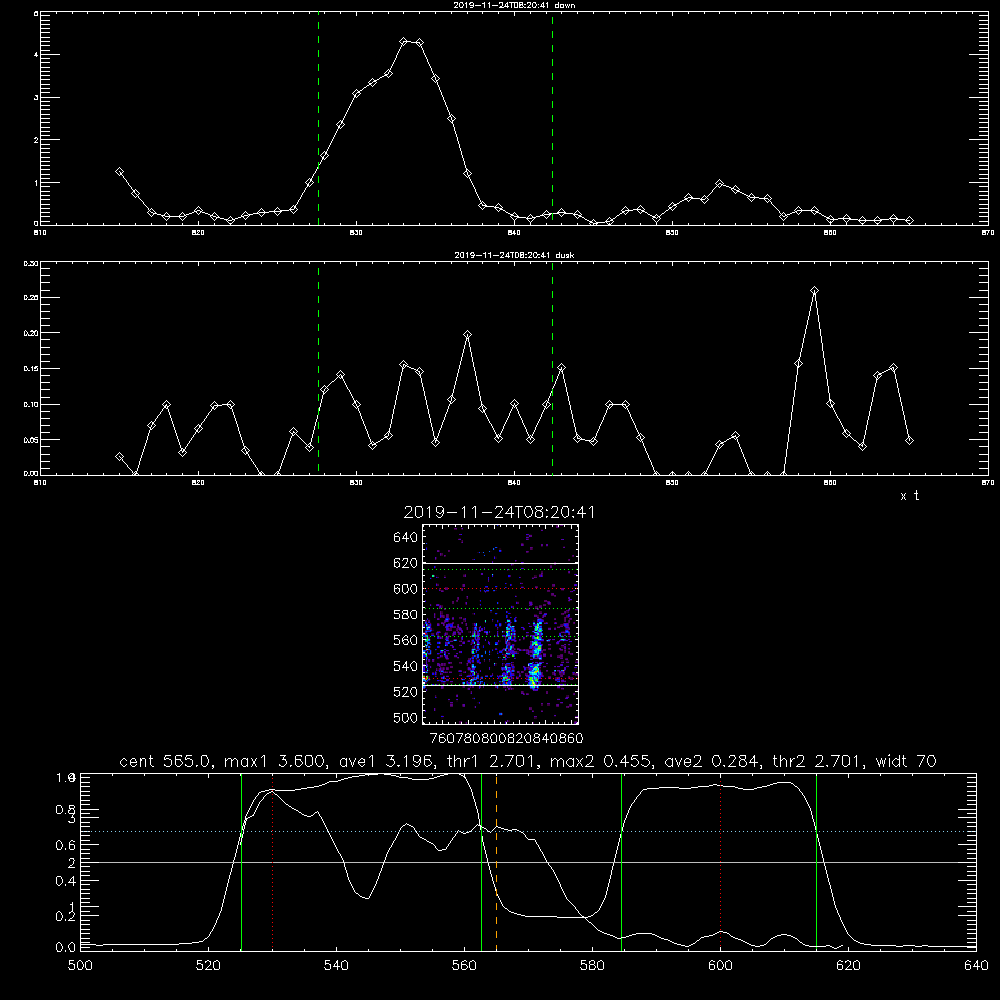Click the heatmap y-axis label 600
Screen dimensions: 1000x1000
(x=406, y=589)
